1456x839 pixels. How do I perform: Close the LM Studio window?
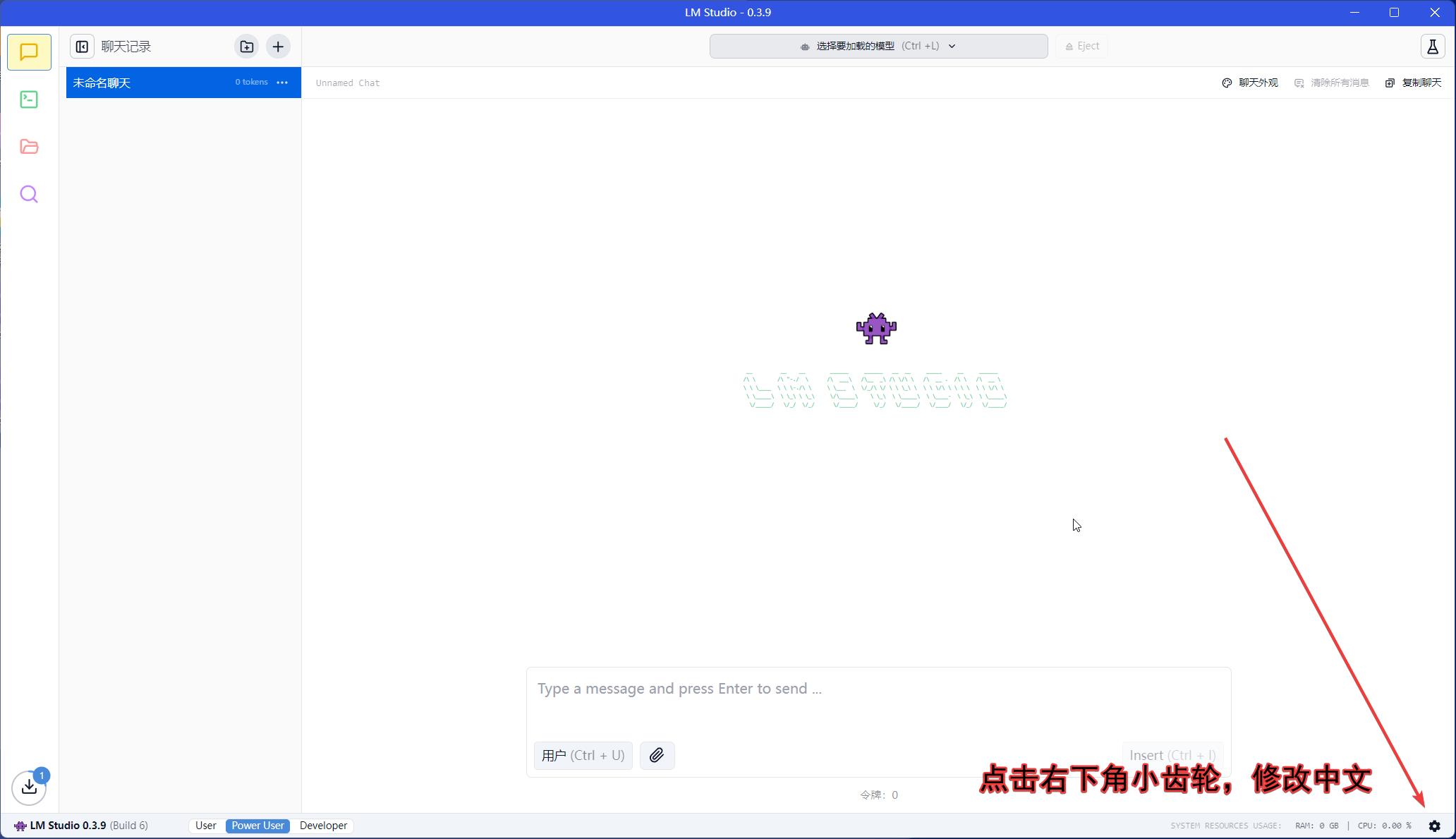click(x=1435, y=13)
